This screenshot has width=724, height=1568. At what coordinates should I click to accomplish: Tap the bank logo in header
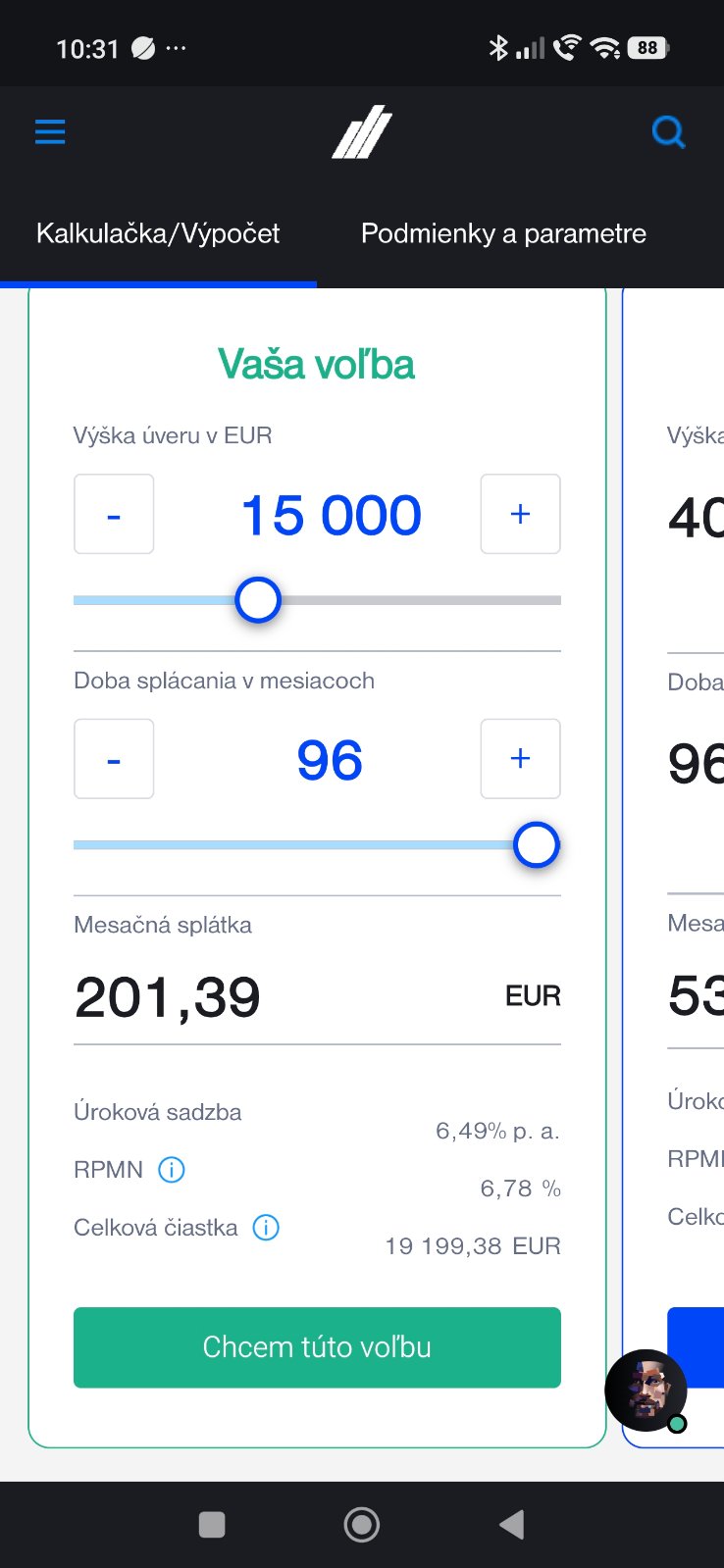[362, 133]
